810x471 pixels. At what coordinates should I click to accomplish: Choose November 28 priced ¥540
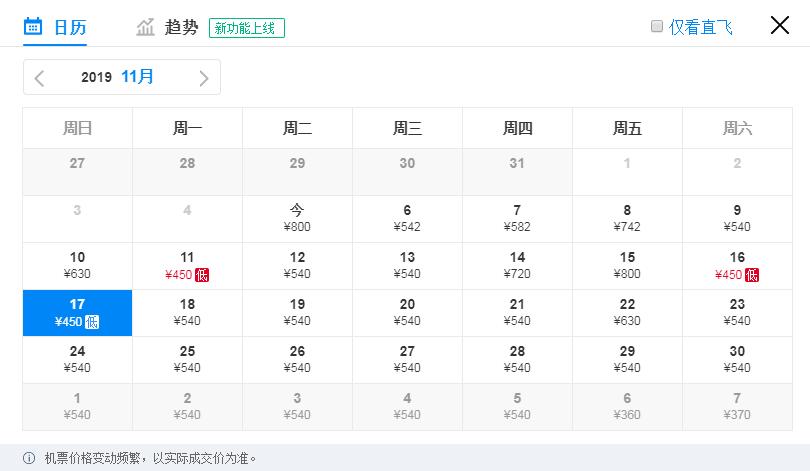[x=517, y=360]
